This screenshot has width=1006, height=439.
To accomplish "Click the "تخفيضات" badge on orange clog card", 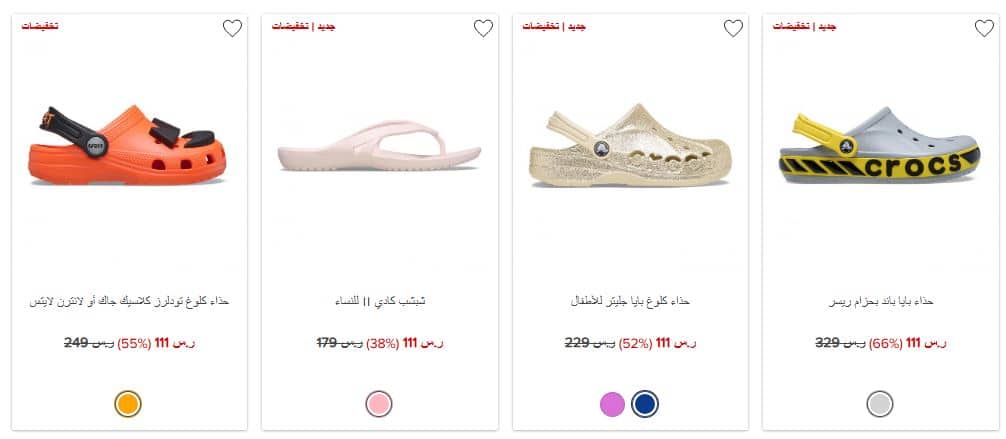I will point(40,26).
